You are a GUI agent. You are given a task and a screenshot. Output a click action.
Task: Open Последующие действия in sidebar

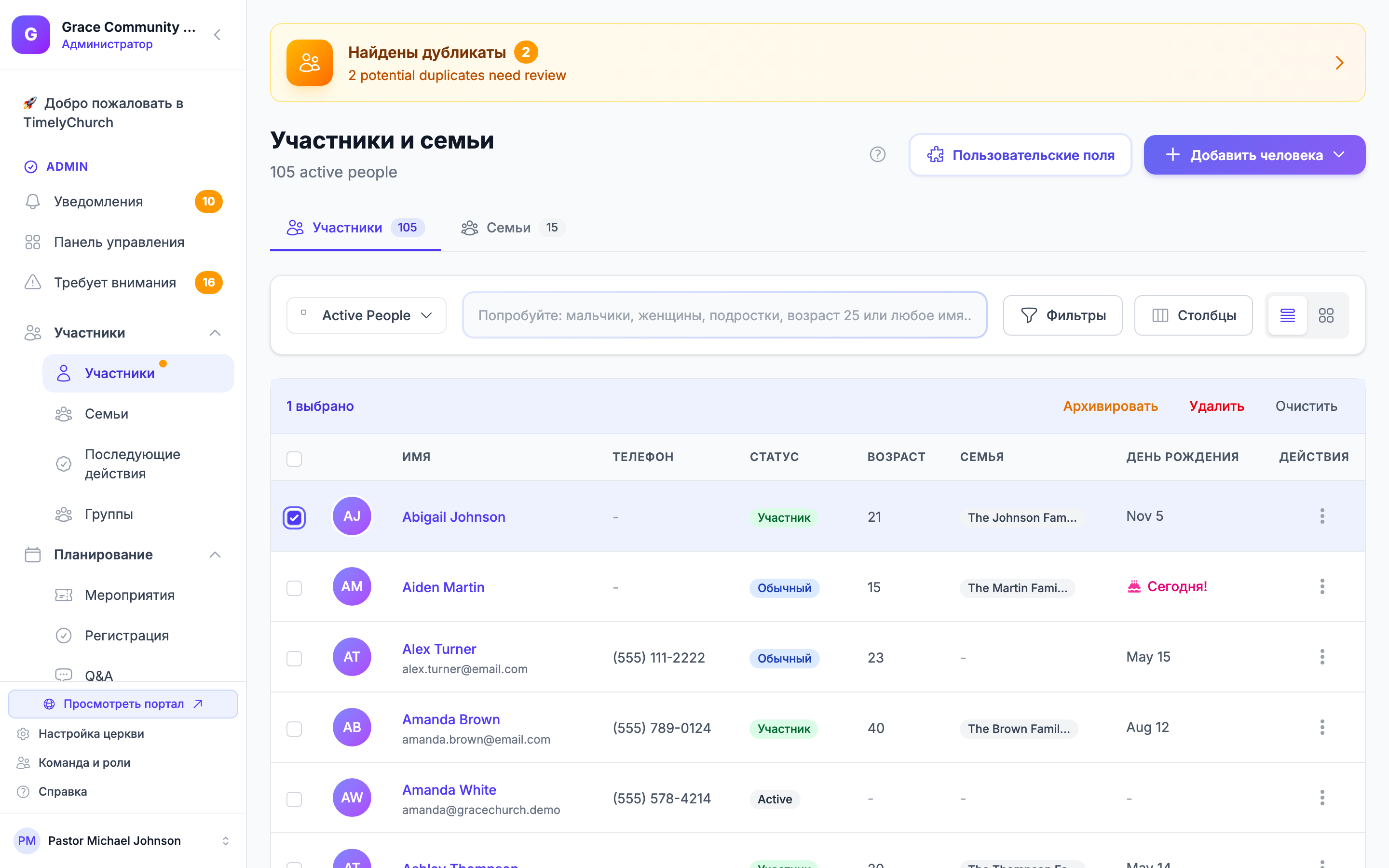(x=138, y=464)
